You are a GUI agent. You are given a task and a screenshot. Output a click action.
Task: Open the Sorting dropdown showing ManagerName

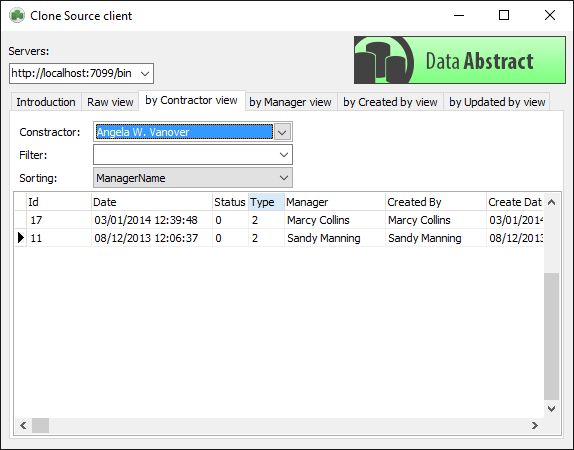pos(193,178)
